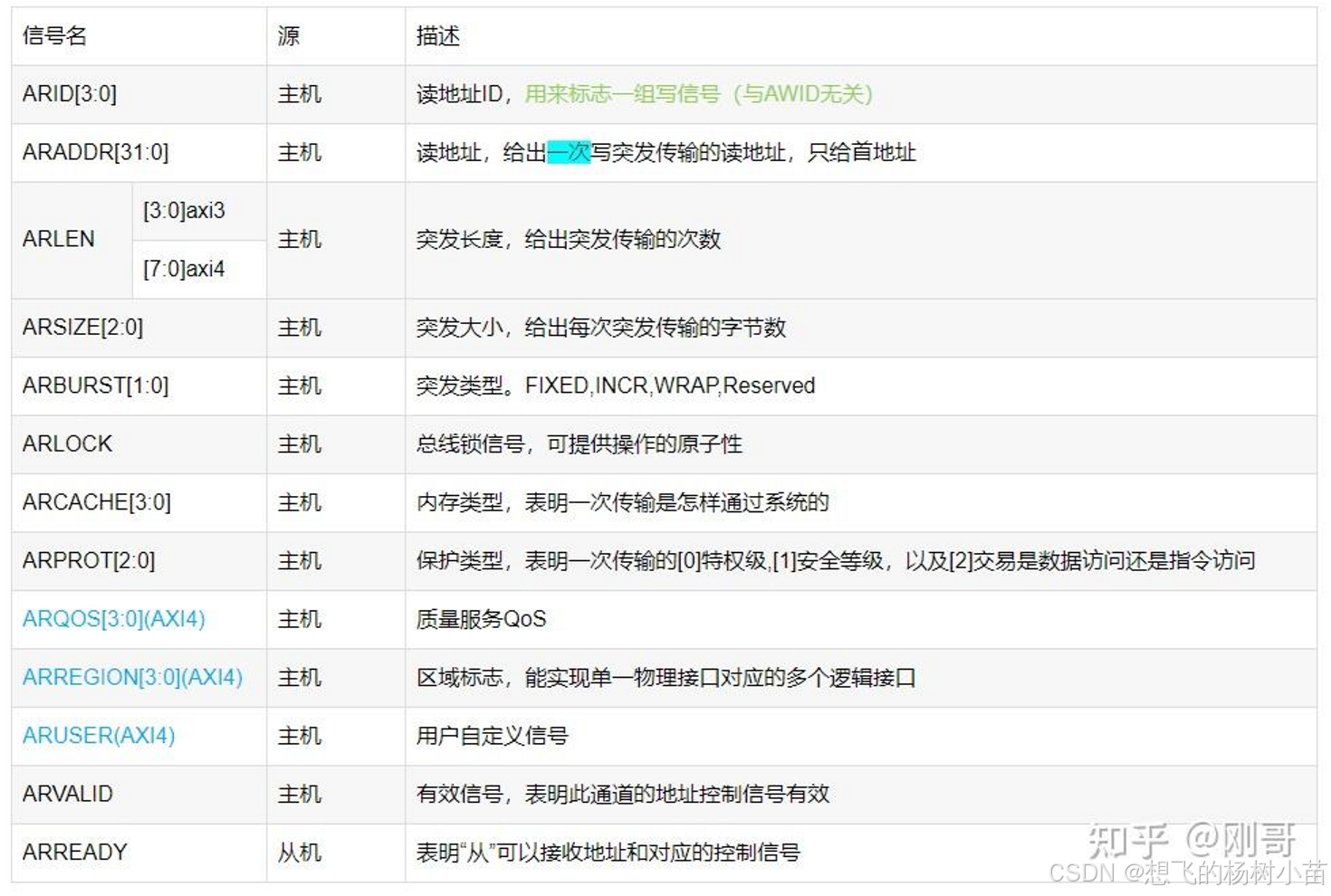Click the ARUSER(AXI4) hyperlink
Screen dimensions: 1331x896
point(96,736)
